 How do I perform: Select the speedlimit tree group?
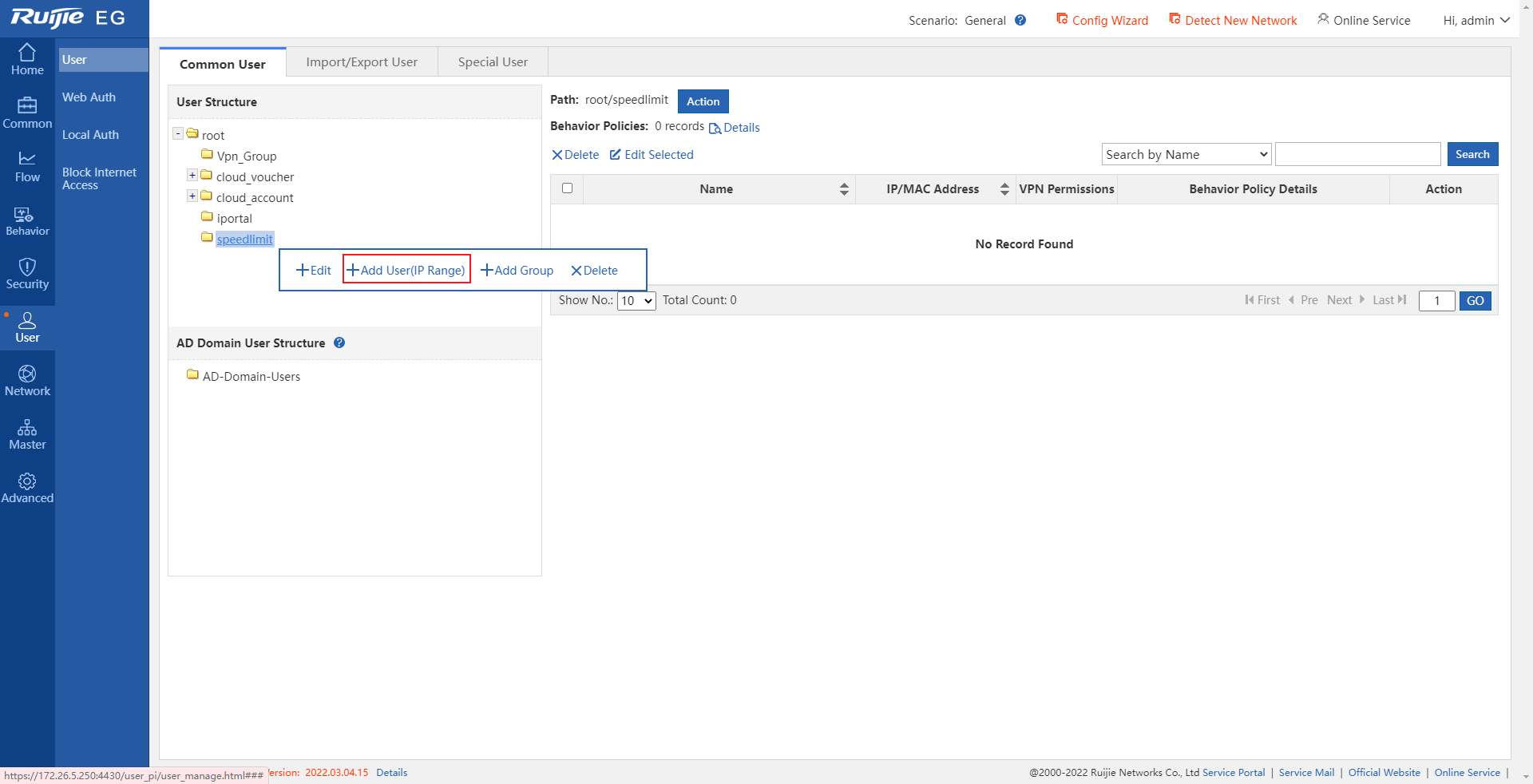(x=245, y=239)
